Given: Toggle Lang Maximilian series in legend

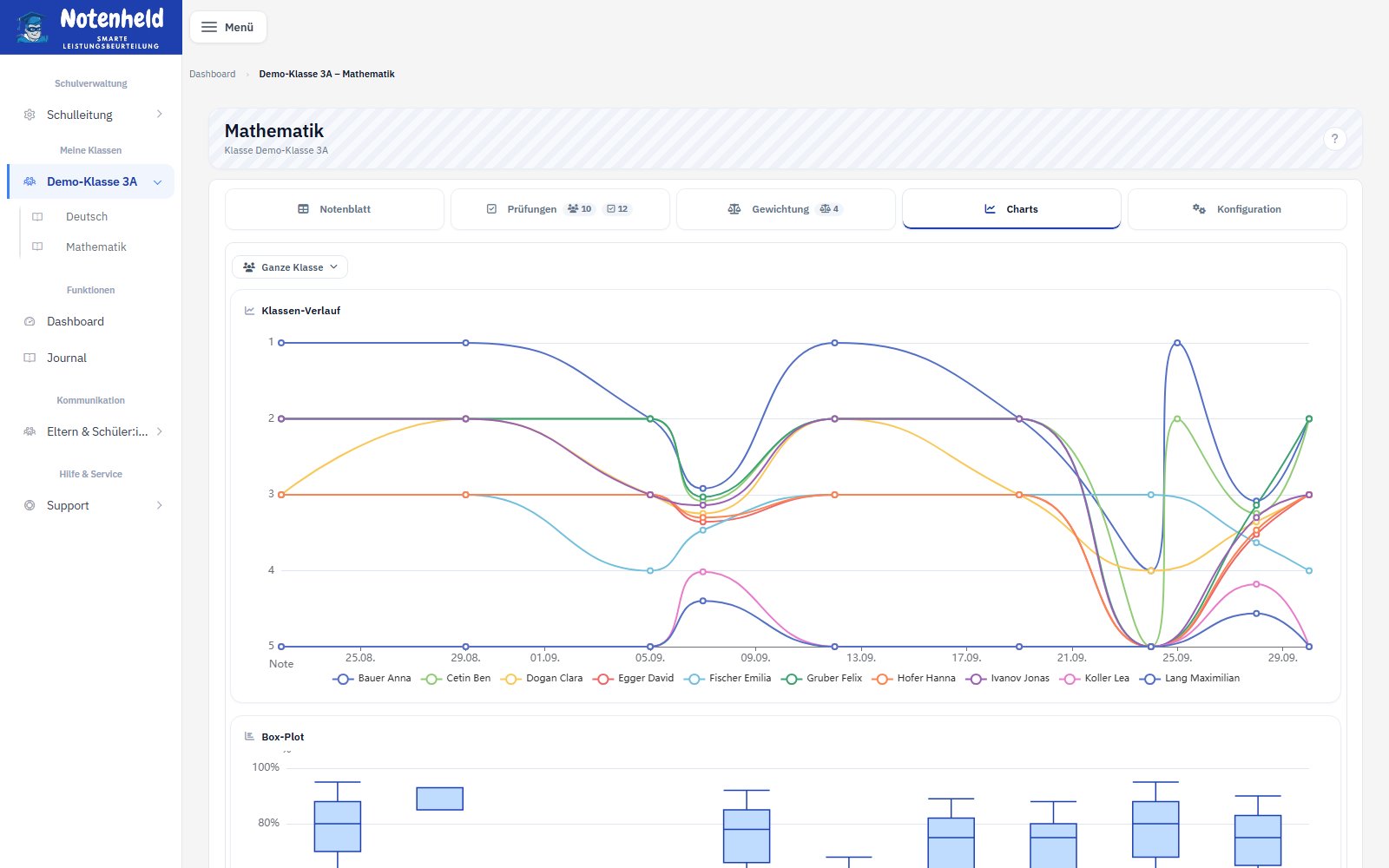Looking at the screenshot, I should [1189, 679].
